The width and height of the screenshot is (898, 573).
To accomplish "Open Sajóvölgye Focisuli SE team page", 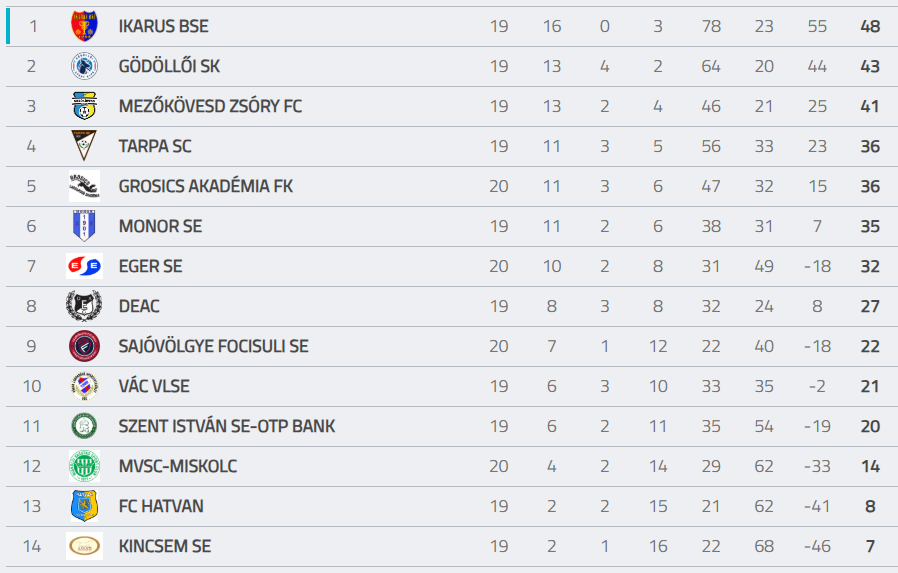I will [x=213, y=346].
